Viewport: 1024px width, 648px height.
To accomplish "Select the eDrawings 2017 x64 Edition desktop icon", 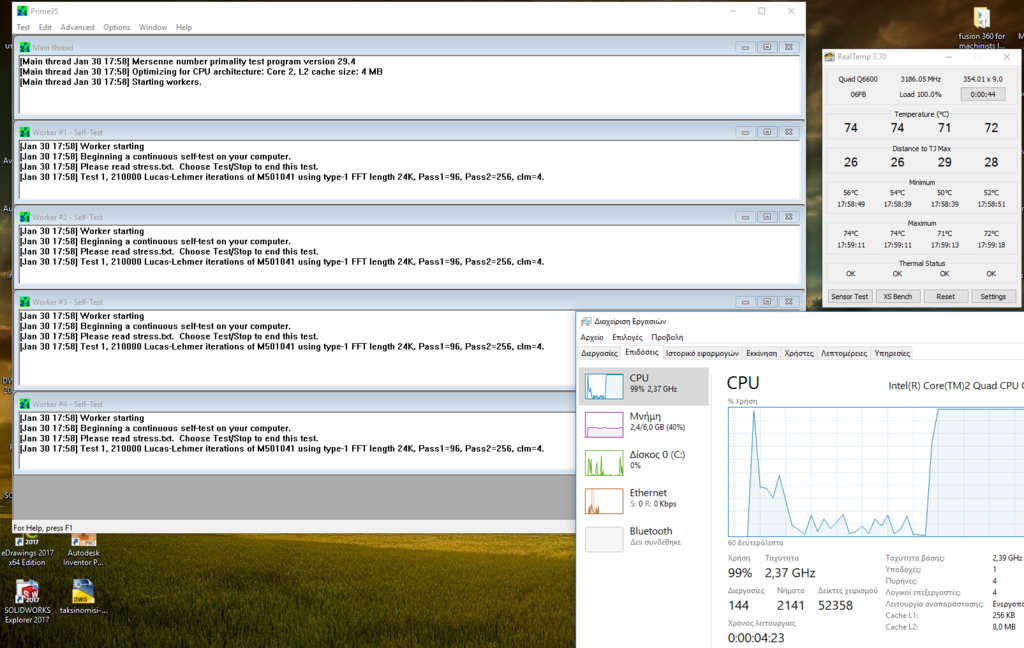I will (27, 550).
